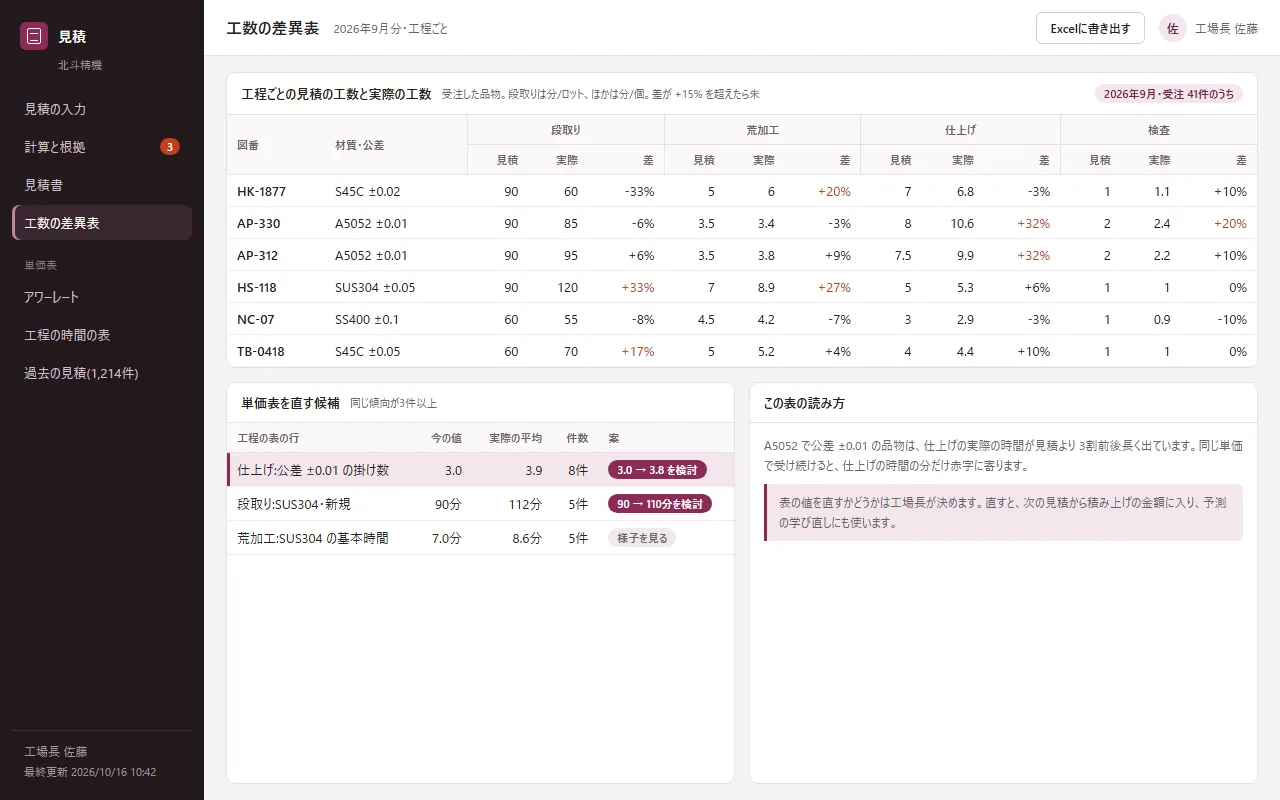
Task: Click the 3 badge on 計算と根拠
Action: pyautogui.click(x=170, y=147)
